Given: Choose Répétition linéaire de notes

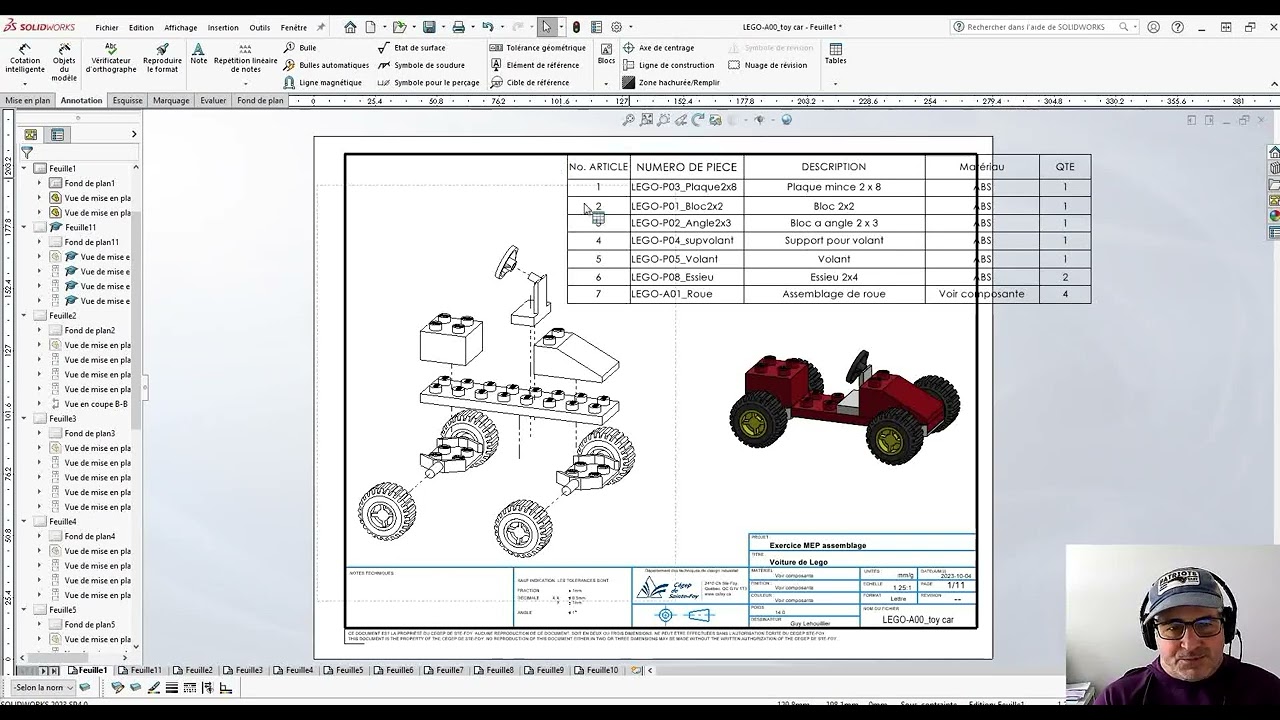Looking at the screenshot, I should 245,59.
